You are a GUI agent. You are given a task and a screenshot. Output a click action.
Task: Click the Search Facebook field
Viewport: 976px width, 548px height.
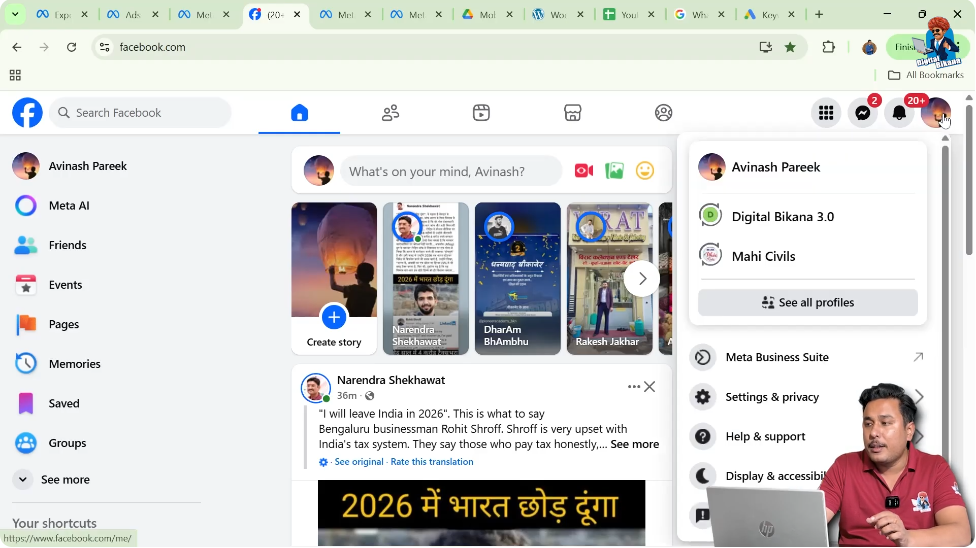[141, 113]
